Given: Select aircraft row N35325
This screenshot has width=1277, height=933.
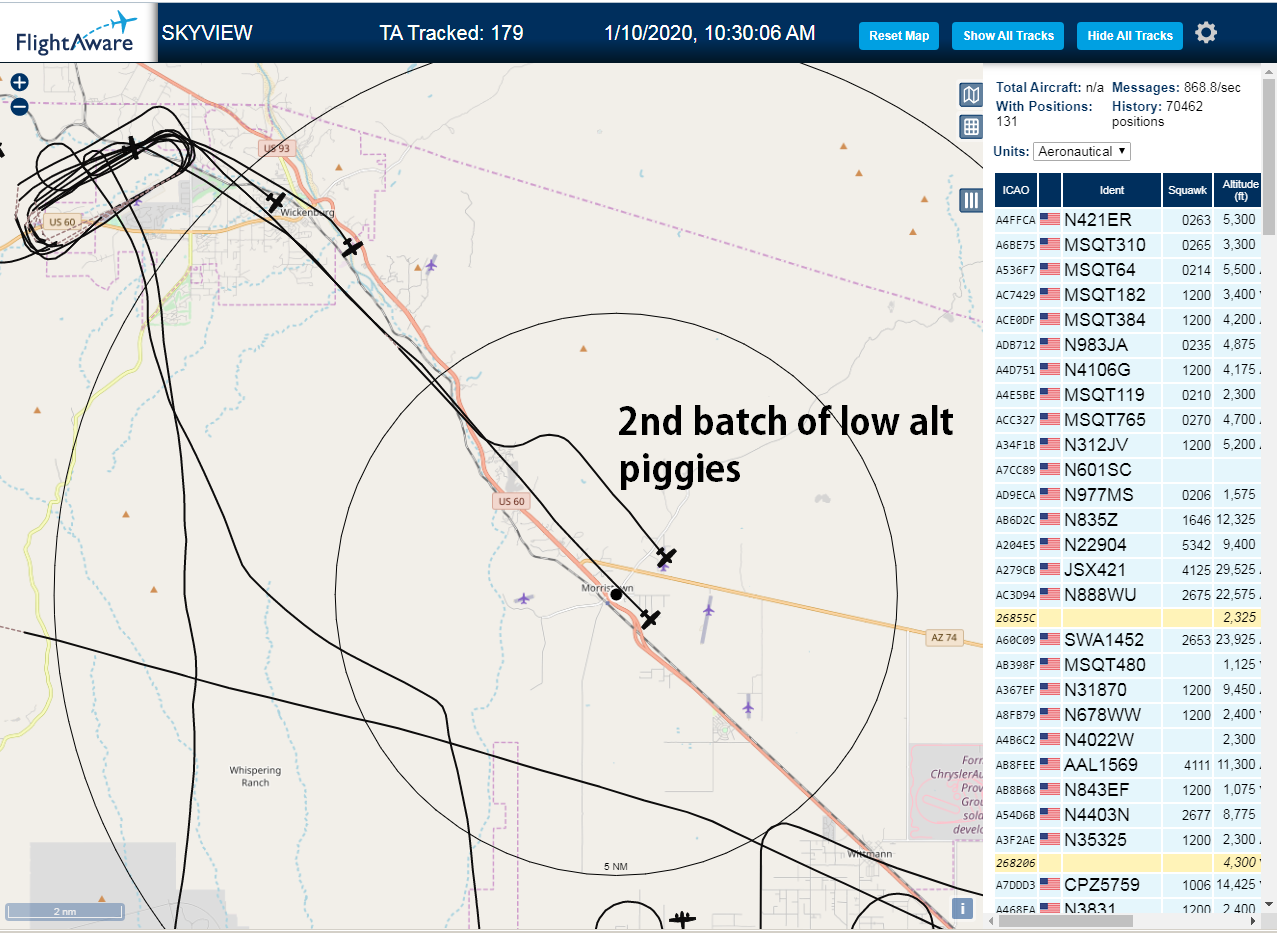Looking at the screenshot, I should tap(1128, 840).
